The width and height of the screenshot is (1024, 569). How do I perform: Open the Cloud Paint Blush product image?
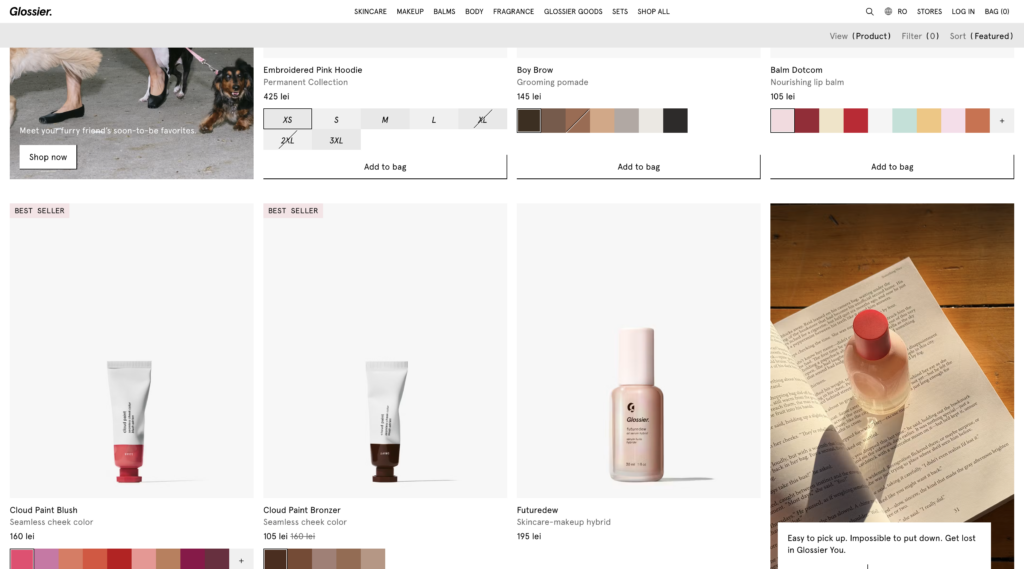point(131,350)
